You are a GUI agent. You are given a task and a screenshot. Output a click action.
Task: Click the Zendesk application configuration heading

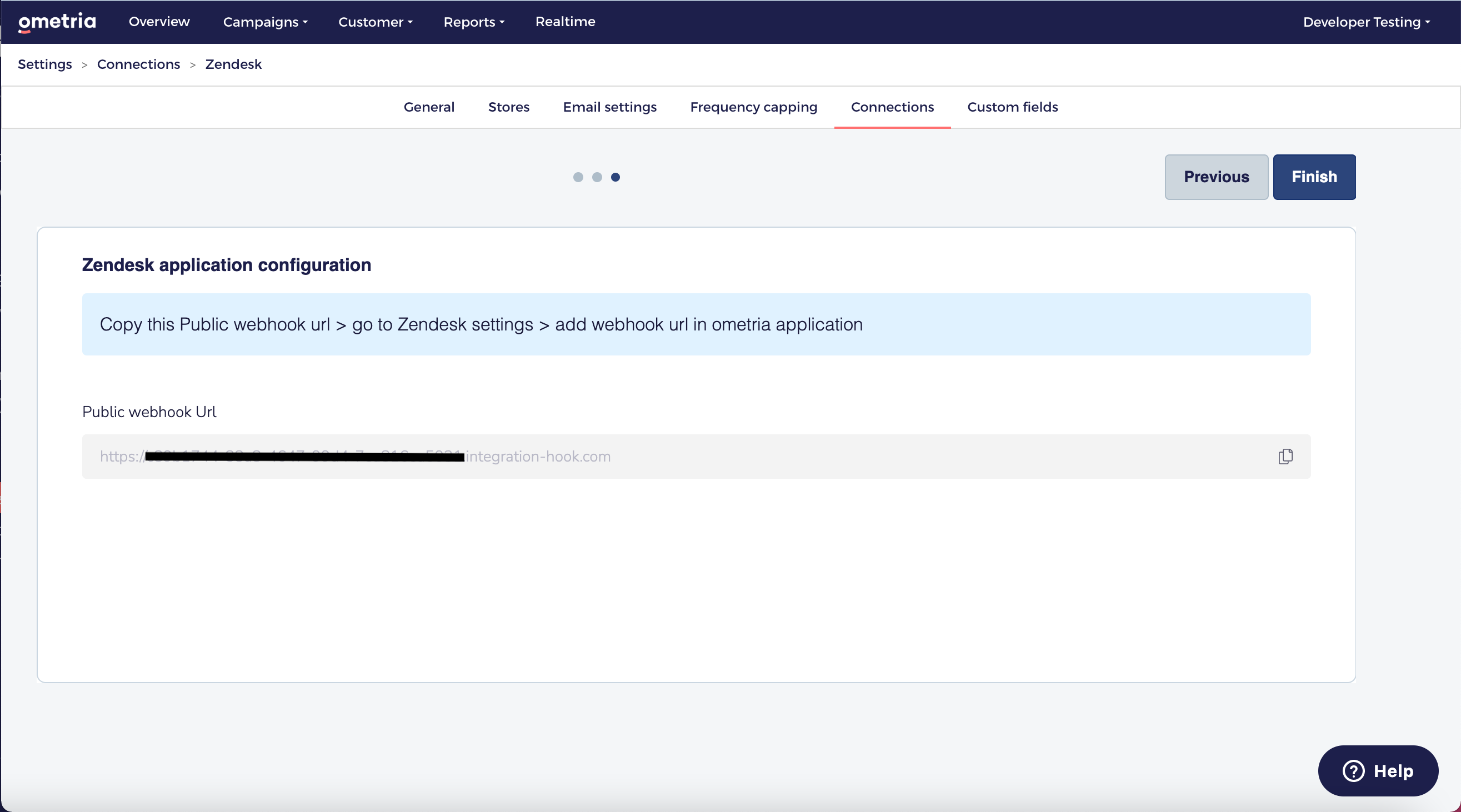tap(226, 265)
